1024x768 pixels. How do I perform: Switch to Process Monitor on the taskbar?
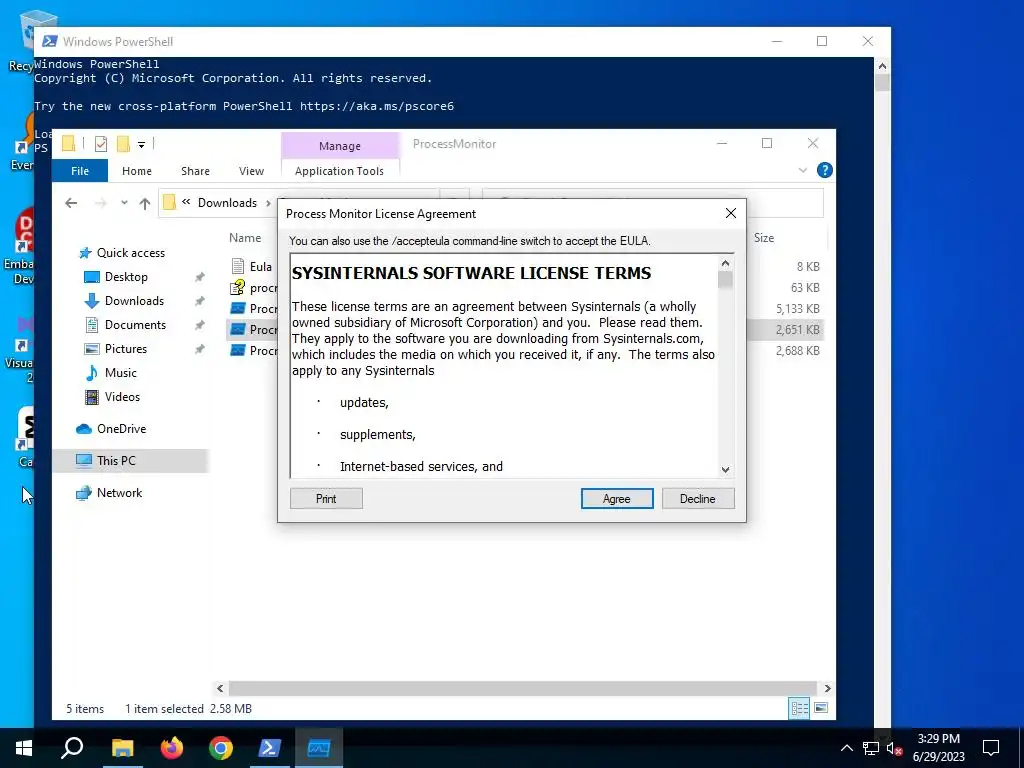pos(319,748)
